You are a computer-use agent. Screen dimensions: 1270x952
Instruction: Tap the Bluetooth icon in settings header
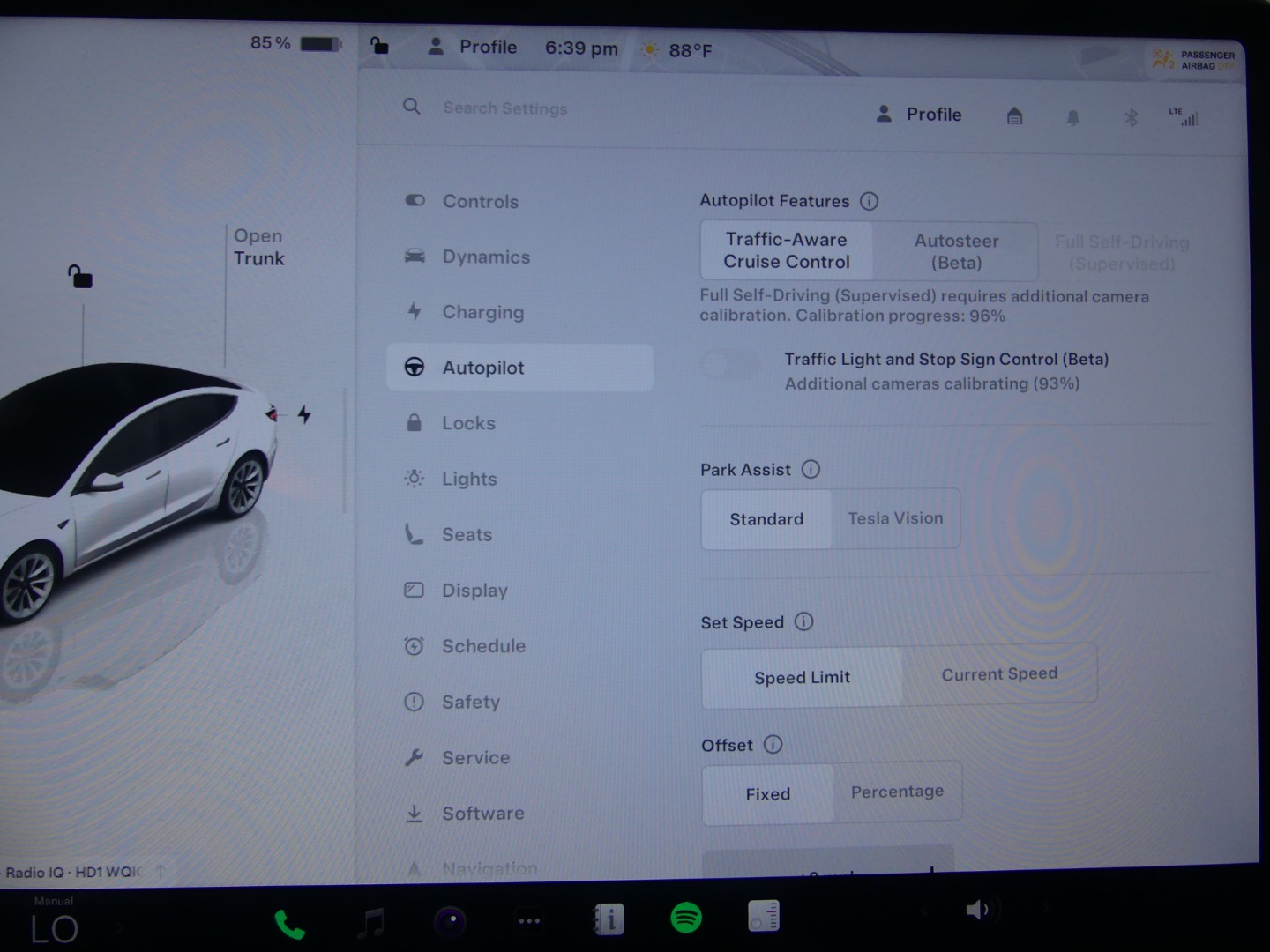(1131, 117)
